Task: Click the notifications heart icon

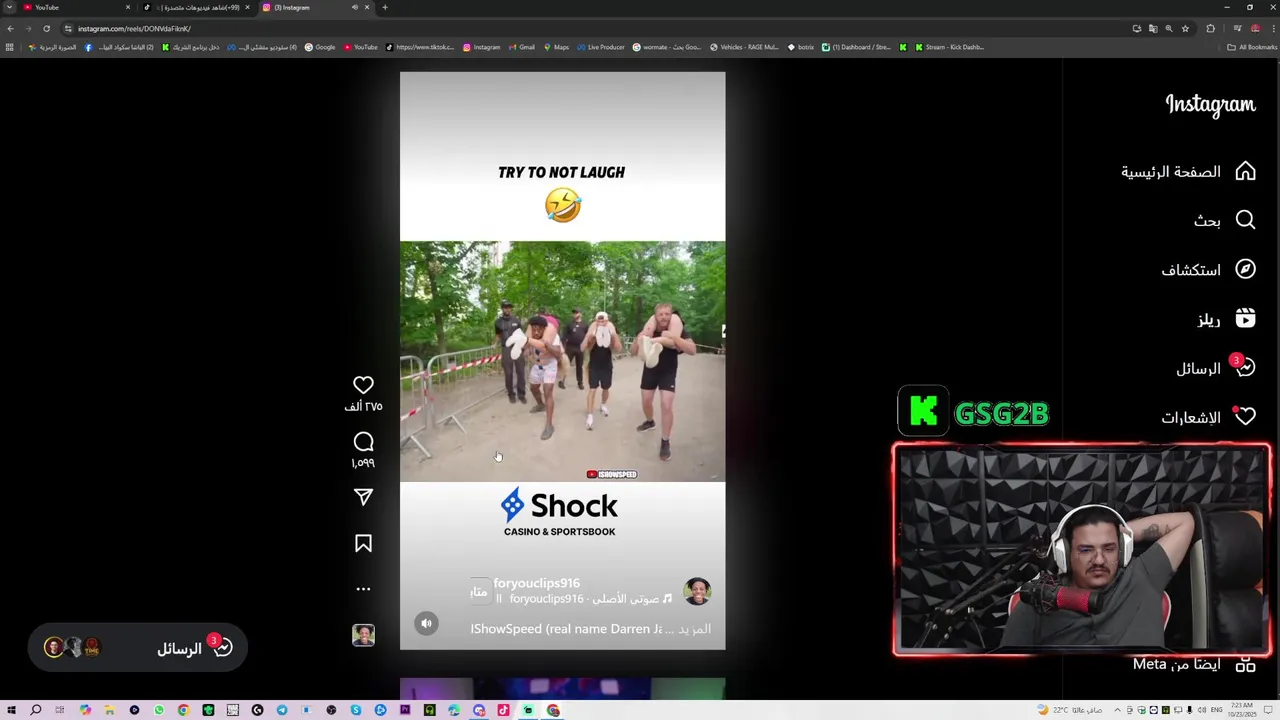Action: tap(1245, 417)
